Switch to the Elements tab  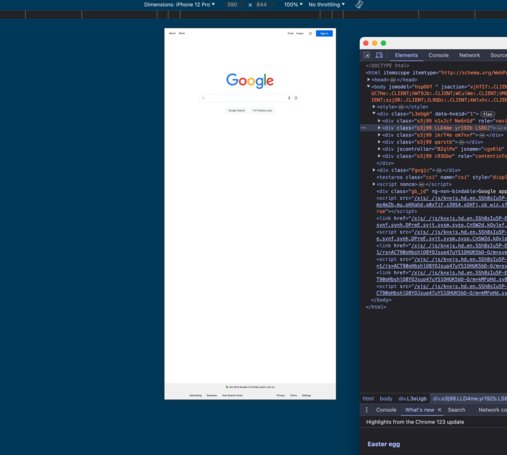406,55
